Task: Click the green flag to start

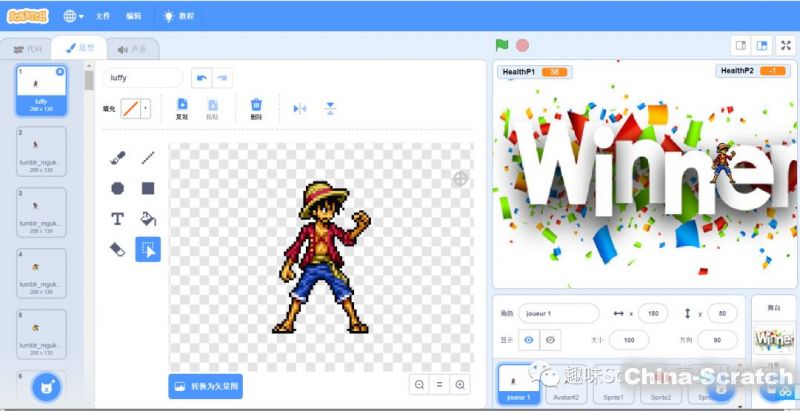Action: (x=502, y=45)
